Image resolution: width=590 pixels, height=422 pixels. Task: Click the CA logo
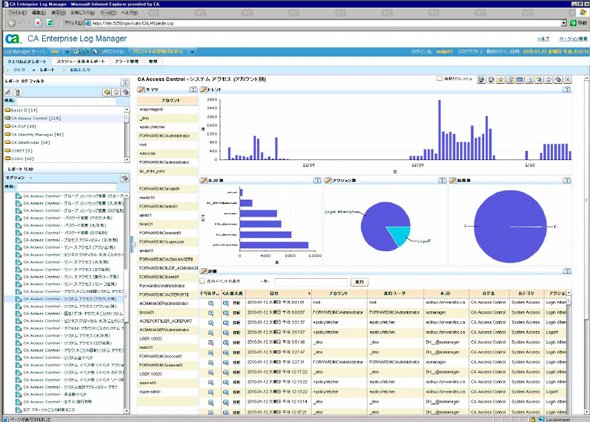click(x=12, y=39)
